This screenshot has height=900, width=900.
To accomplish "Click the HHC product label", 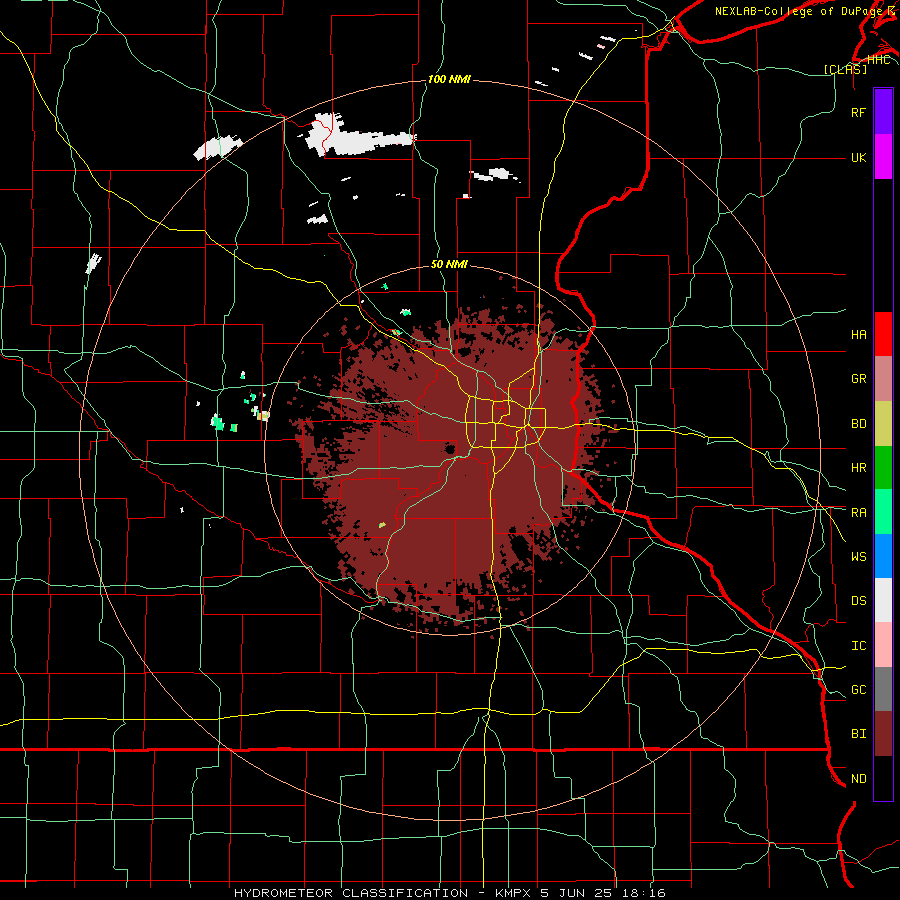I will click(x=878, y=60).
